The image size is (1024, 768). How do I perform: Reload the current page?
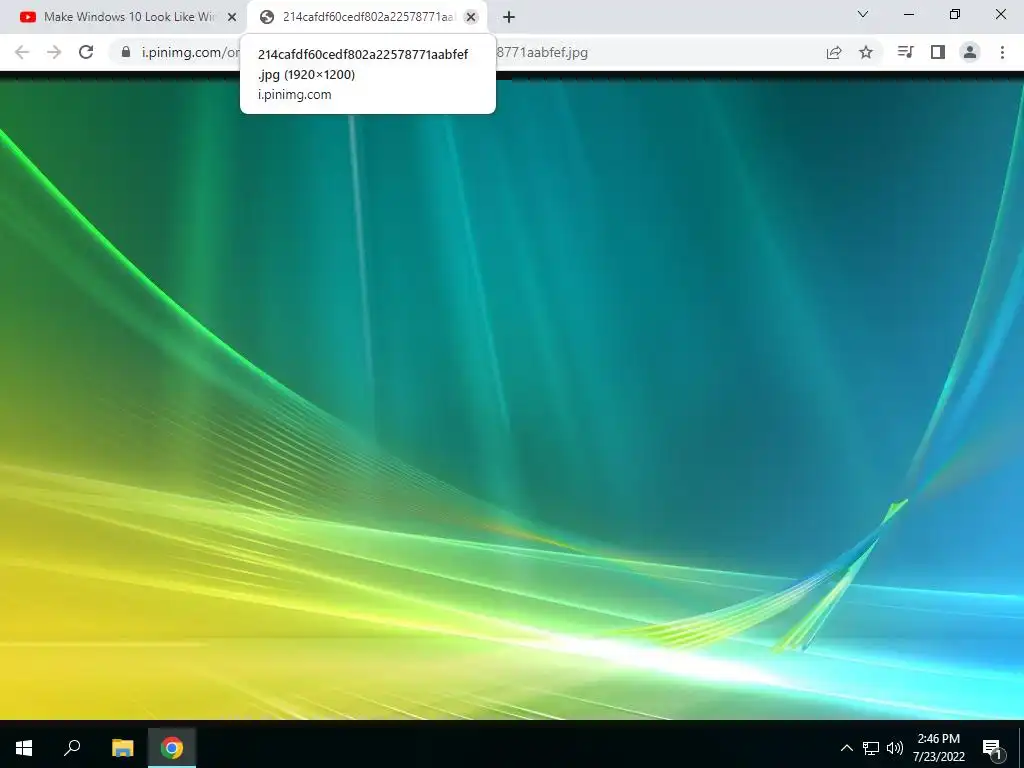[86, 52]
